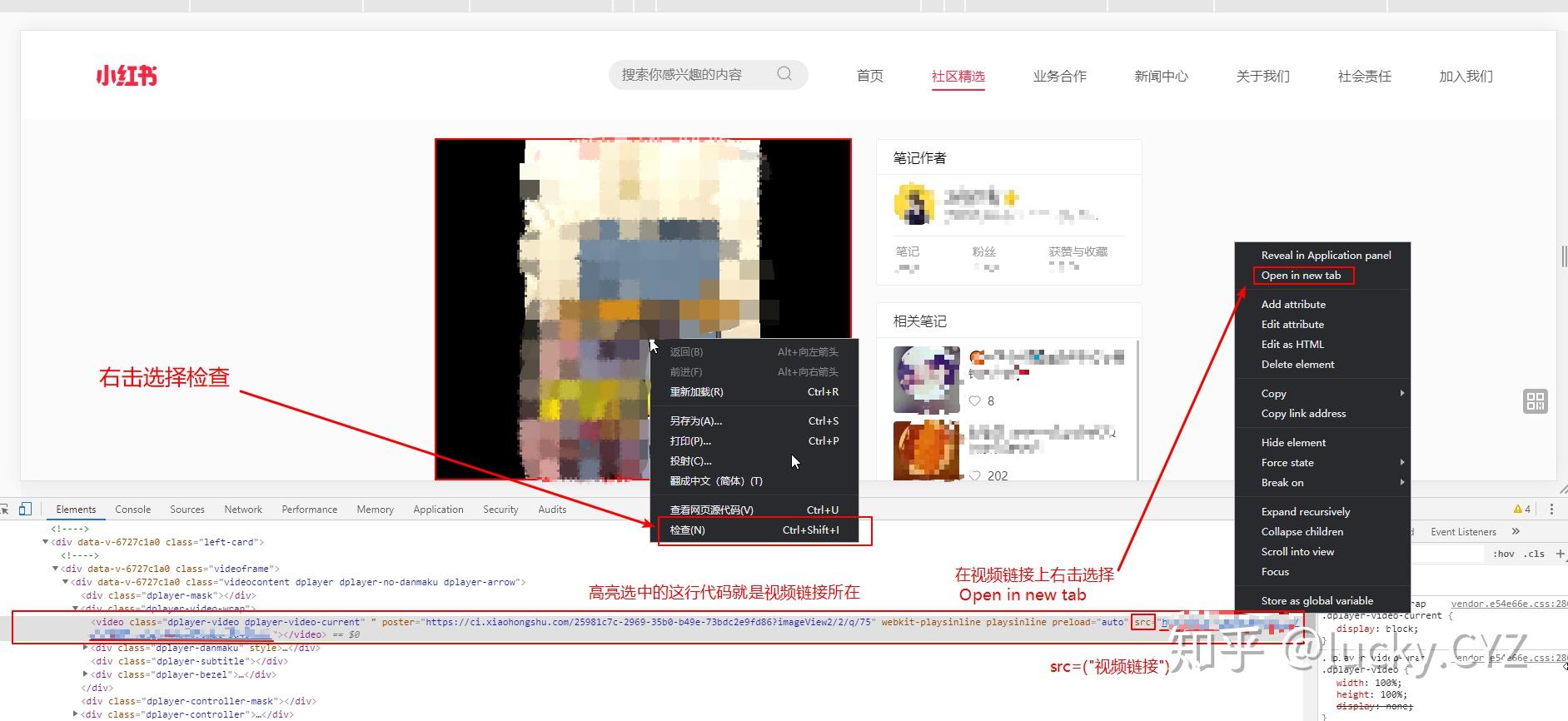Open 关于我们 nav link

[1263, 76]
